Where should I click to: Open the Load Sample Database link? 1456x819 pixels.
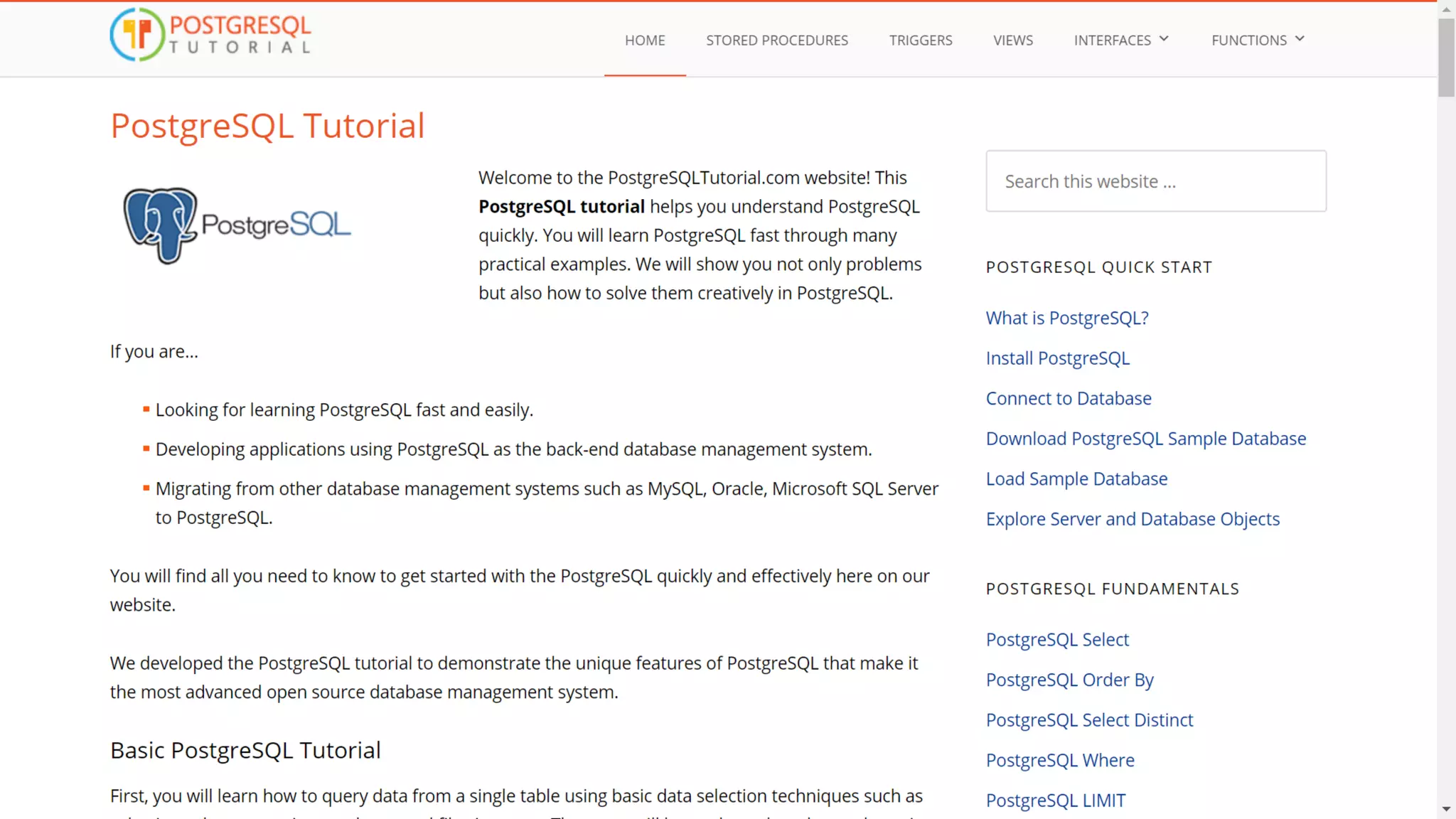point(1076,478)
